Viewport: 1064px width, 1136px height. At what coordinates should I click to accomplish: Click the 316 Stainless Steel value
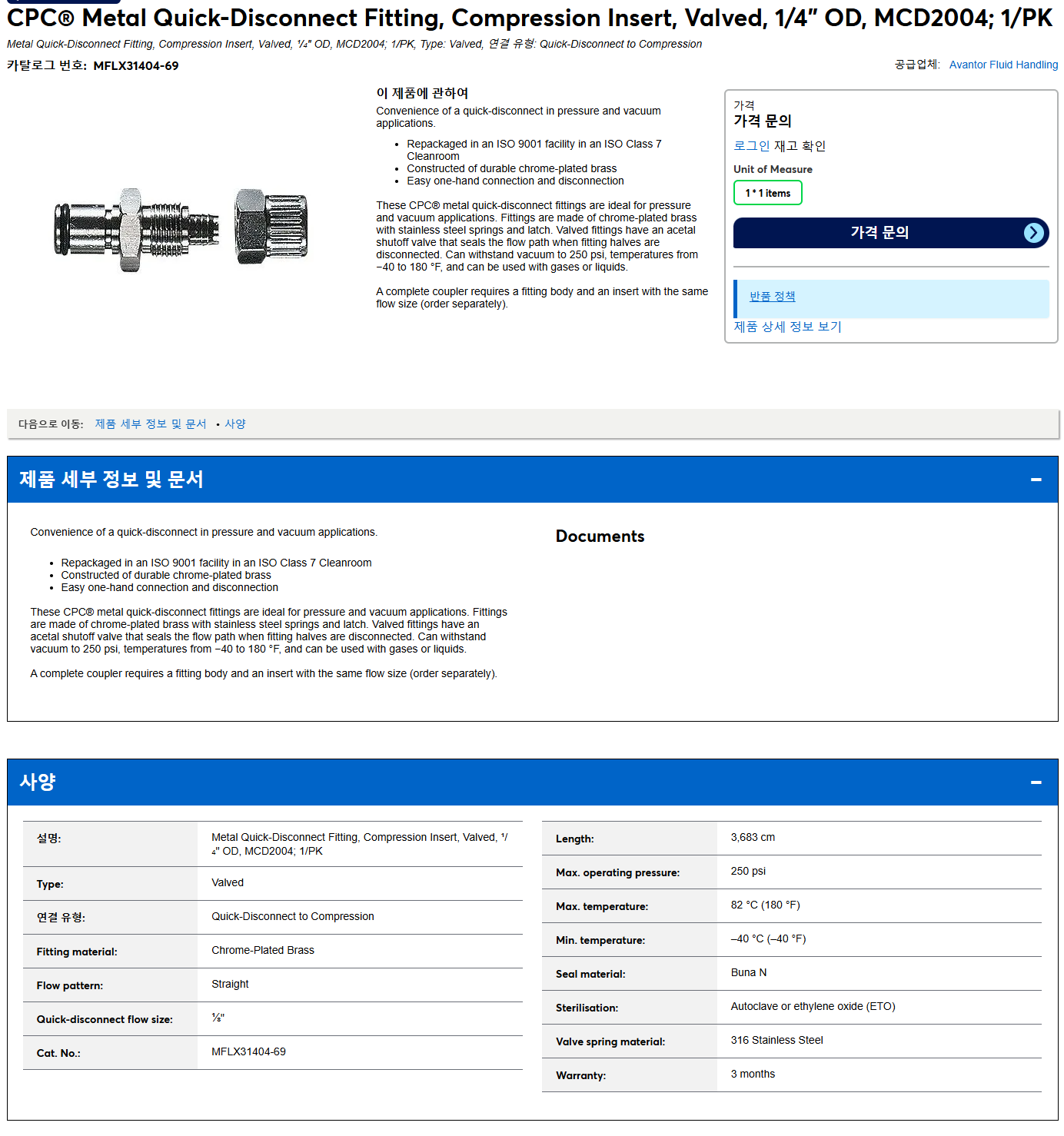[x=776, y=1040]
